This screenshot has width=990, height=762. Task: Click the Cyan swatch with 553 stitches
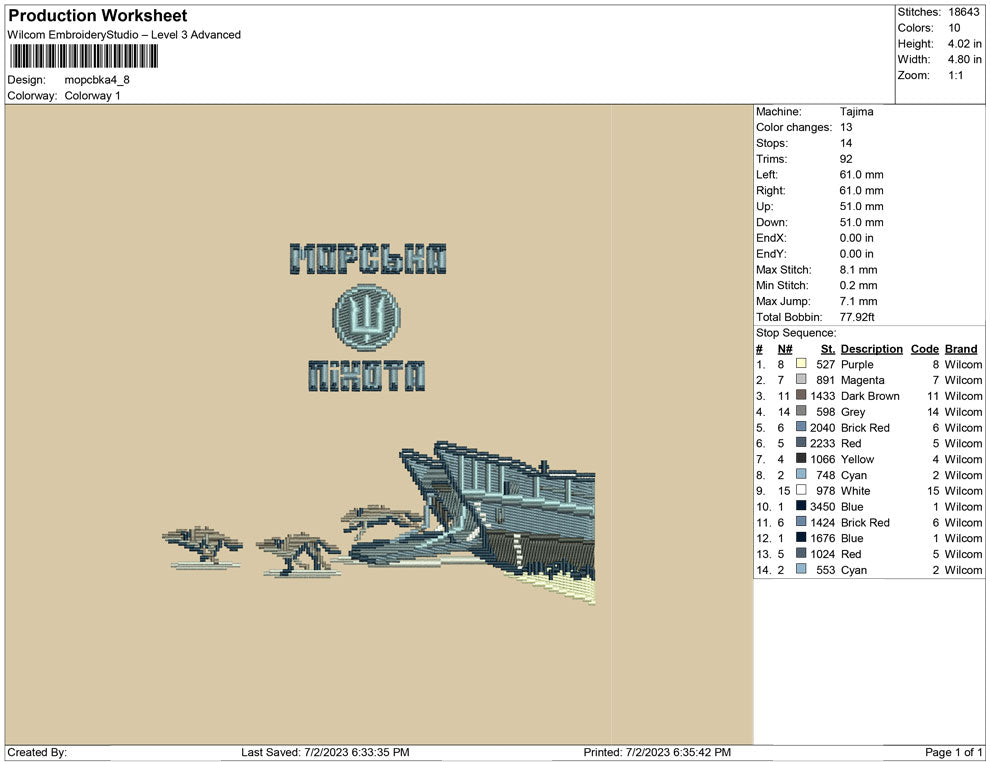tap(801, 569)
